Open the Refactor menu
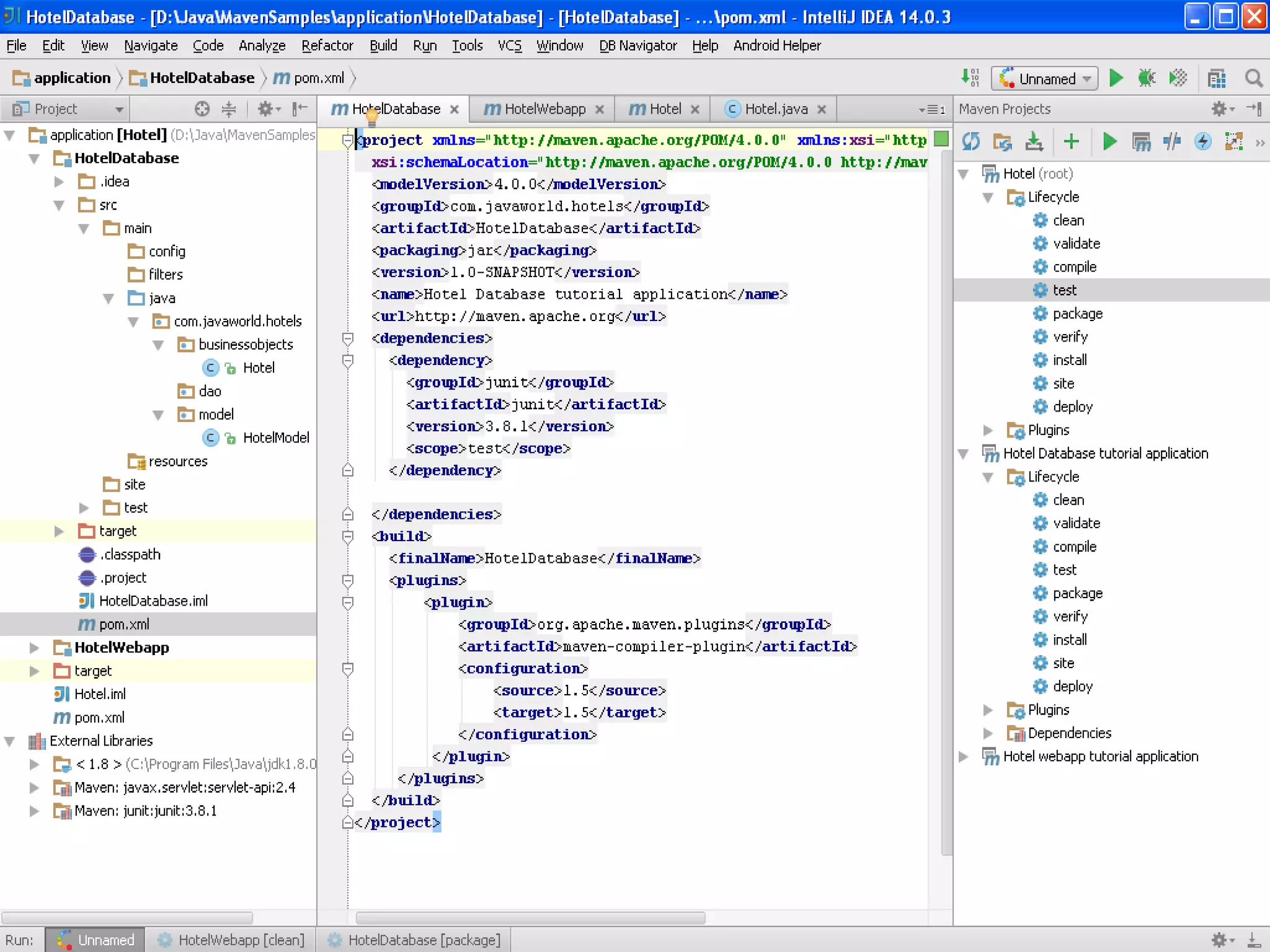The image size is (1270, 952). tap(327, 46)
